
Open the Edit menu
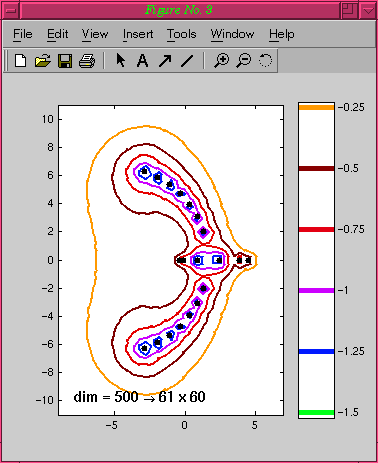57,34
